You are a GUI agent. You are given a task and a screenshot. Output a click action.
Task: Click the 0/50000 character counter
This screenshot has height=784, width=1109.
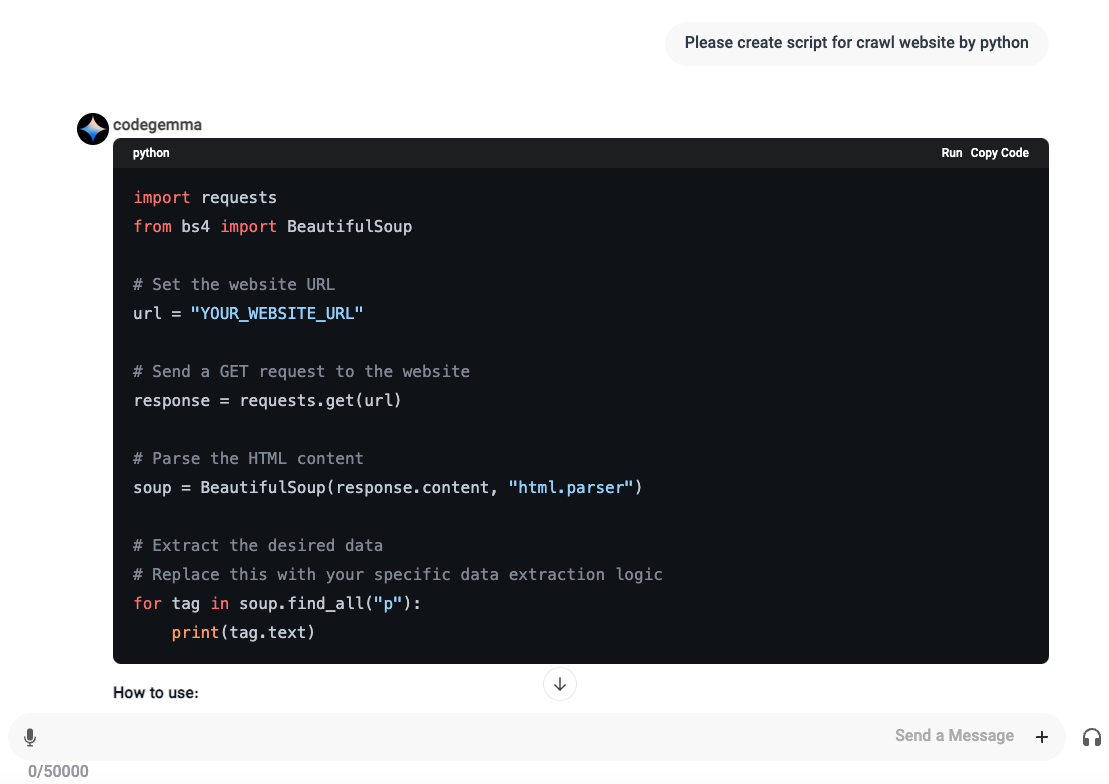tap(58, 771)
